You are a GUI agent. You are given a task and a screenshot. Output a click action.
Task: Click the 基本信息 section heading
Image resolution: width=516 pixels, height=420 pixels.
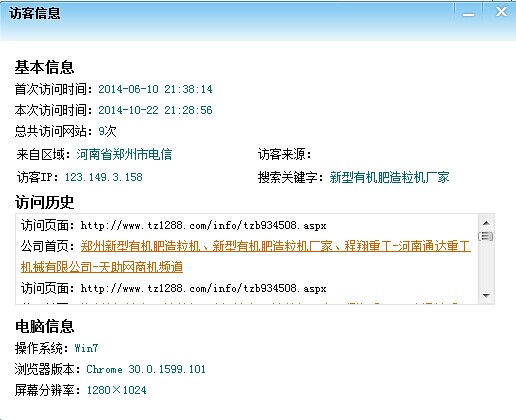(44, 67)
